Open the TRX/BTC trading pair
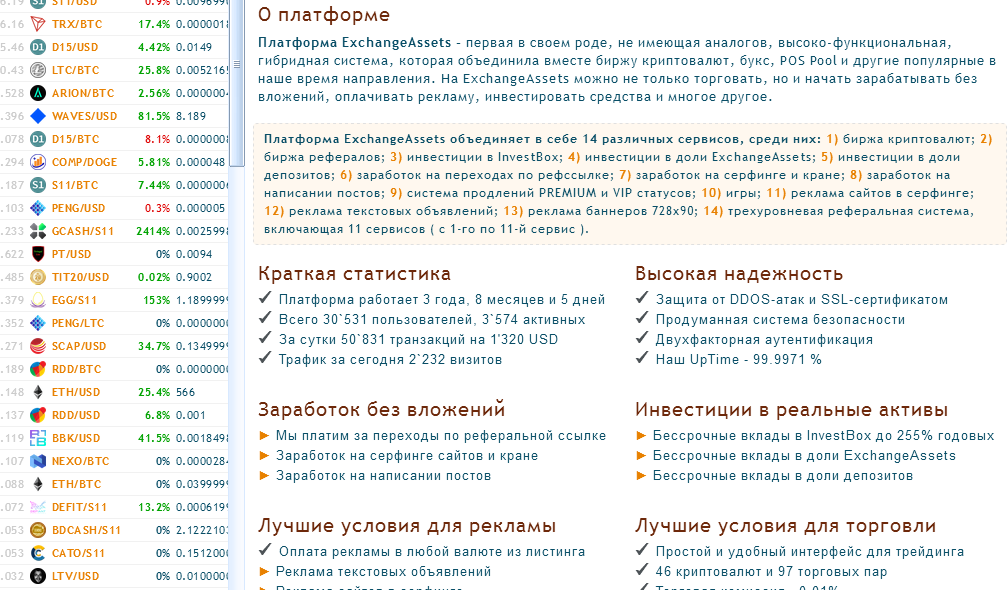The height and width of the screenshot is (590, 1007). tap(77, 24)
